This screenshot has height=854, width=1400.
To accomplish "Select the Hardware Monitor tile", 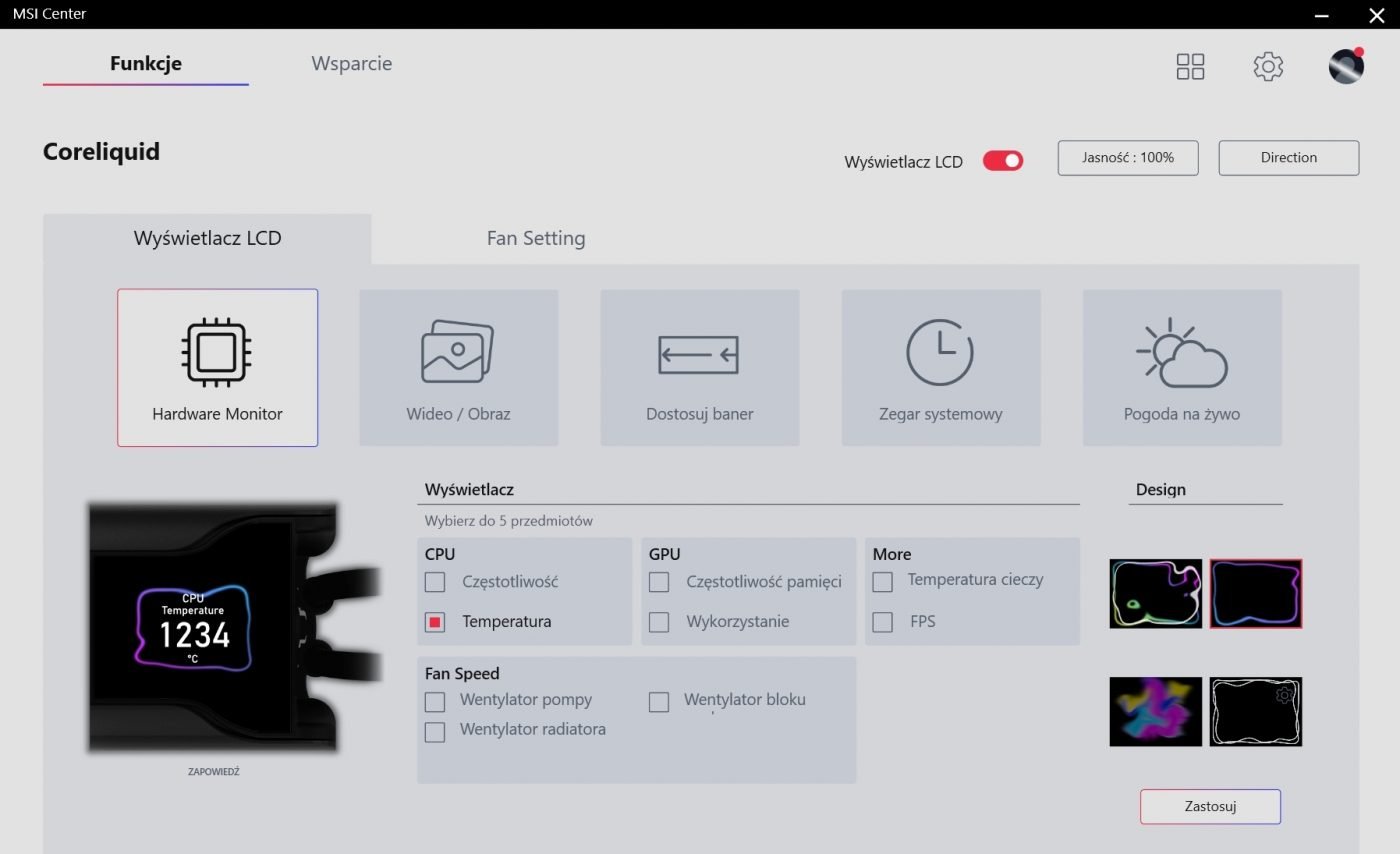I will click(217, 367).
